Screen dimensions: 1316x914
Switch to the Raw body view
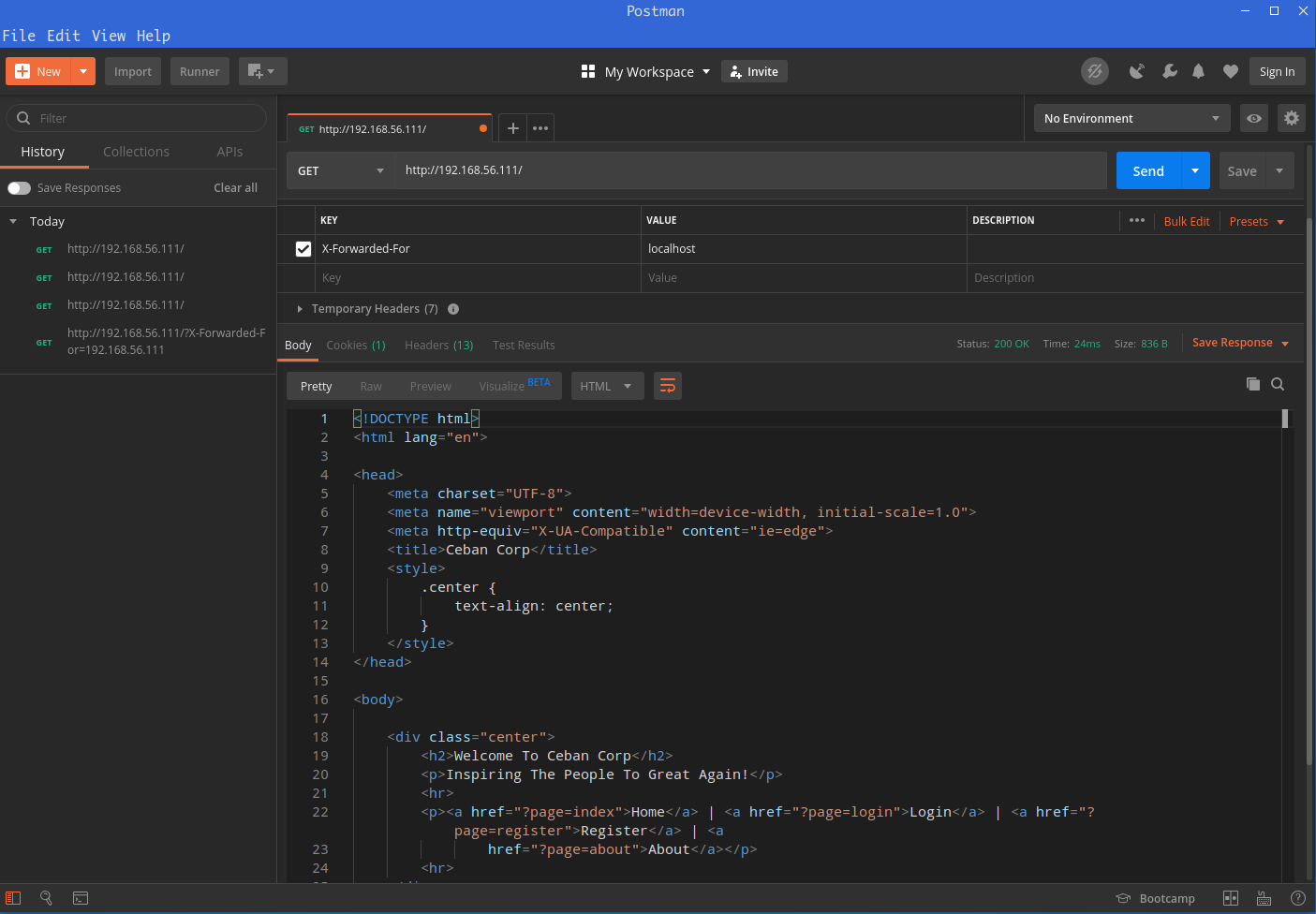pyautogui.click(x=371, y=387)
